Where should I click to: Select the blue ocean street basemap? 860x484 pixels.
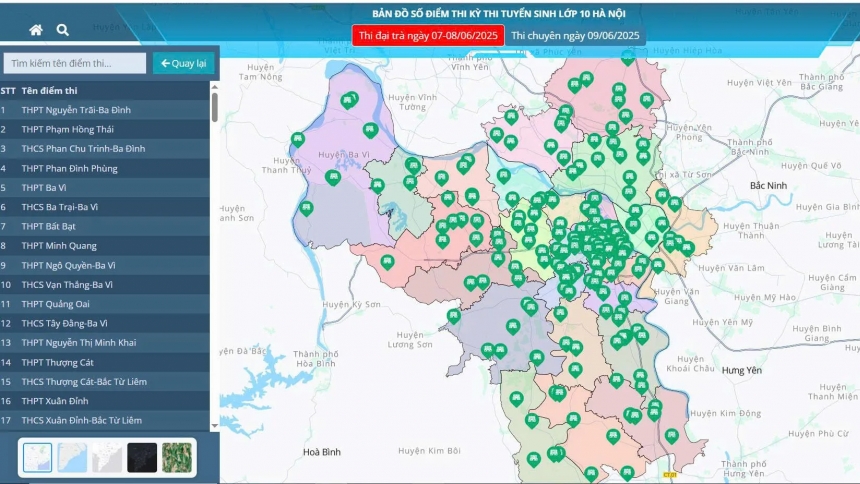click(x=72, y=457)
